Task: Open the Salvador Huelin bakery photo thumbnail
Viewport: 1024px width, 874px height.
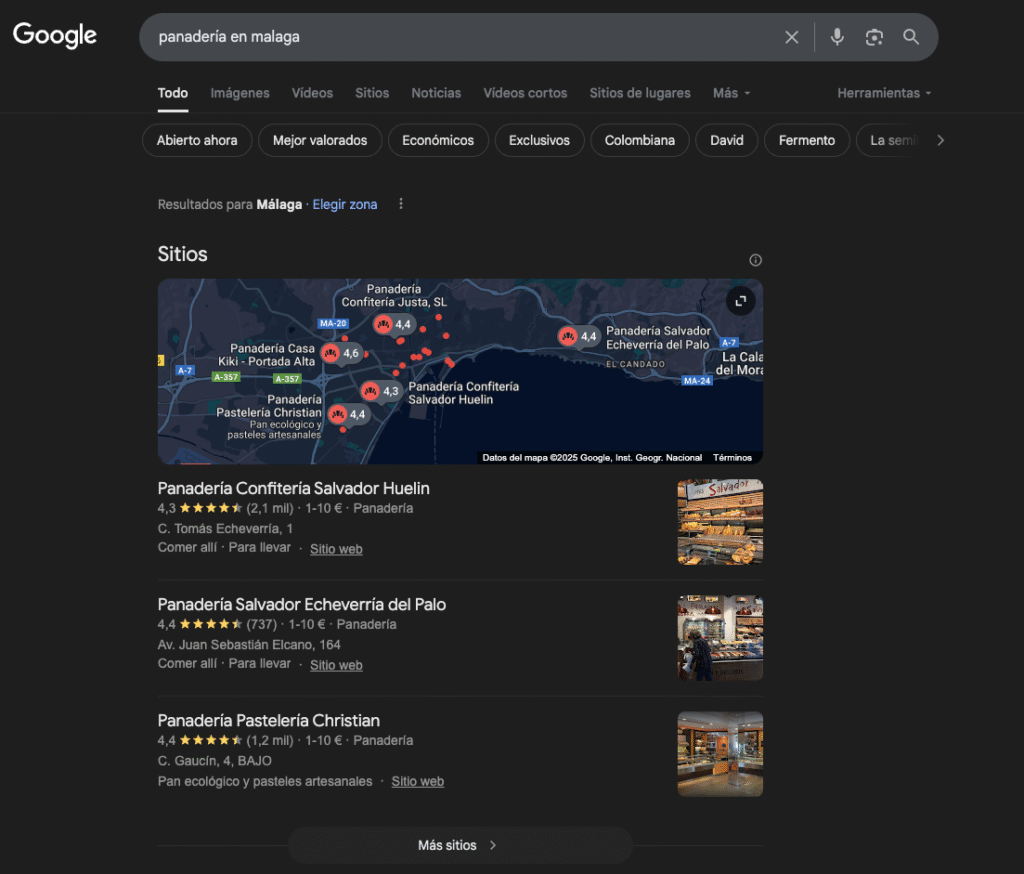Action: [x=720, y=522]
